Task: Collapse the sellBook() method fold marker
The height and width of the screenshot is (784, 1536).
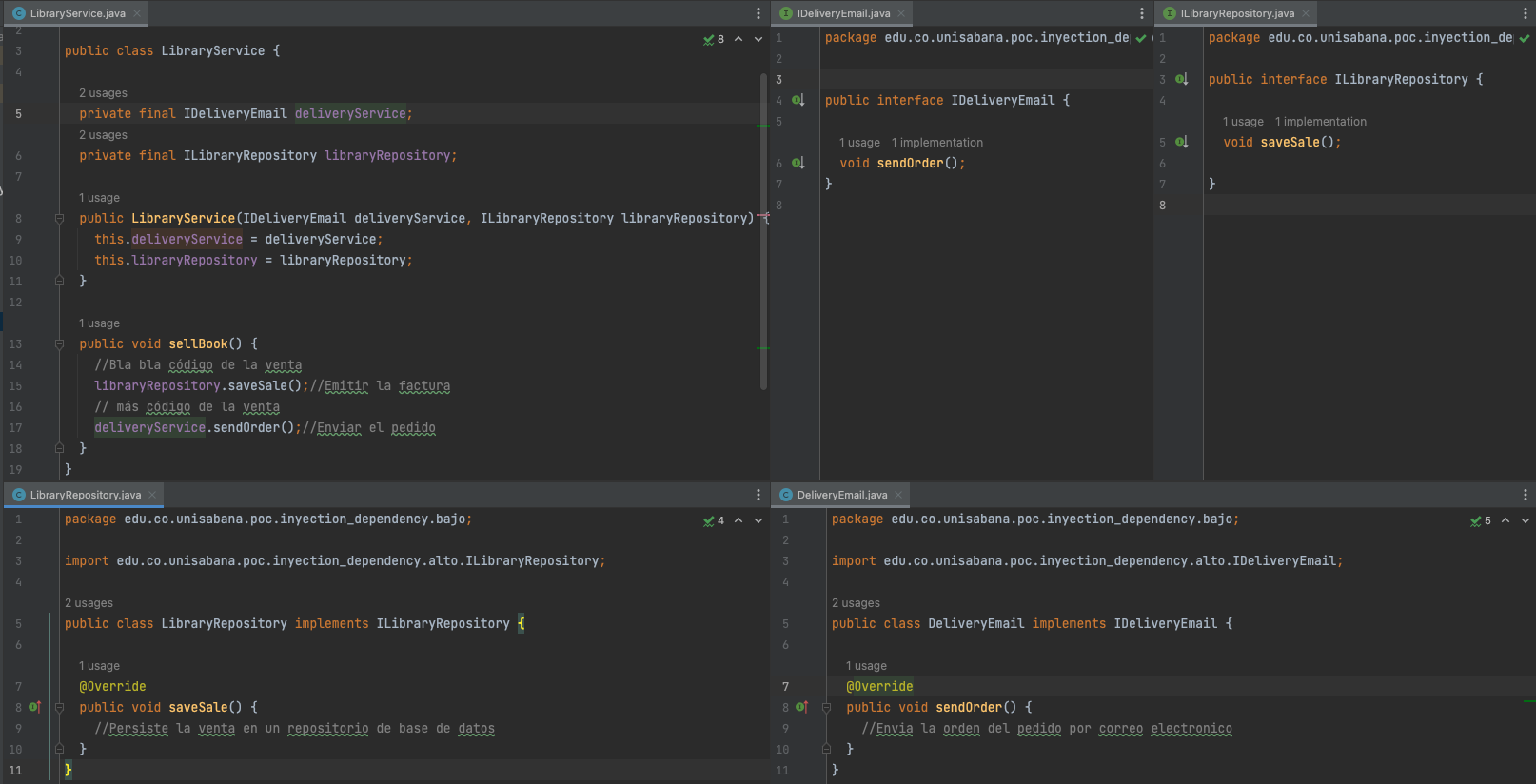Action: 59,343
